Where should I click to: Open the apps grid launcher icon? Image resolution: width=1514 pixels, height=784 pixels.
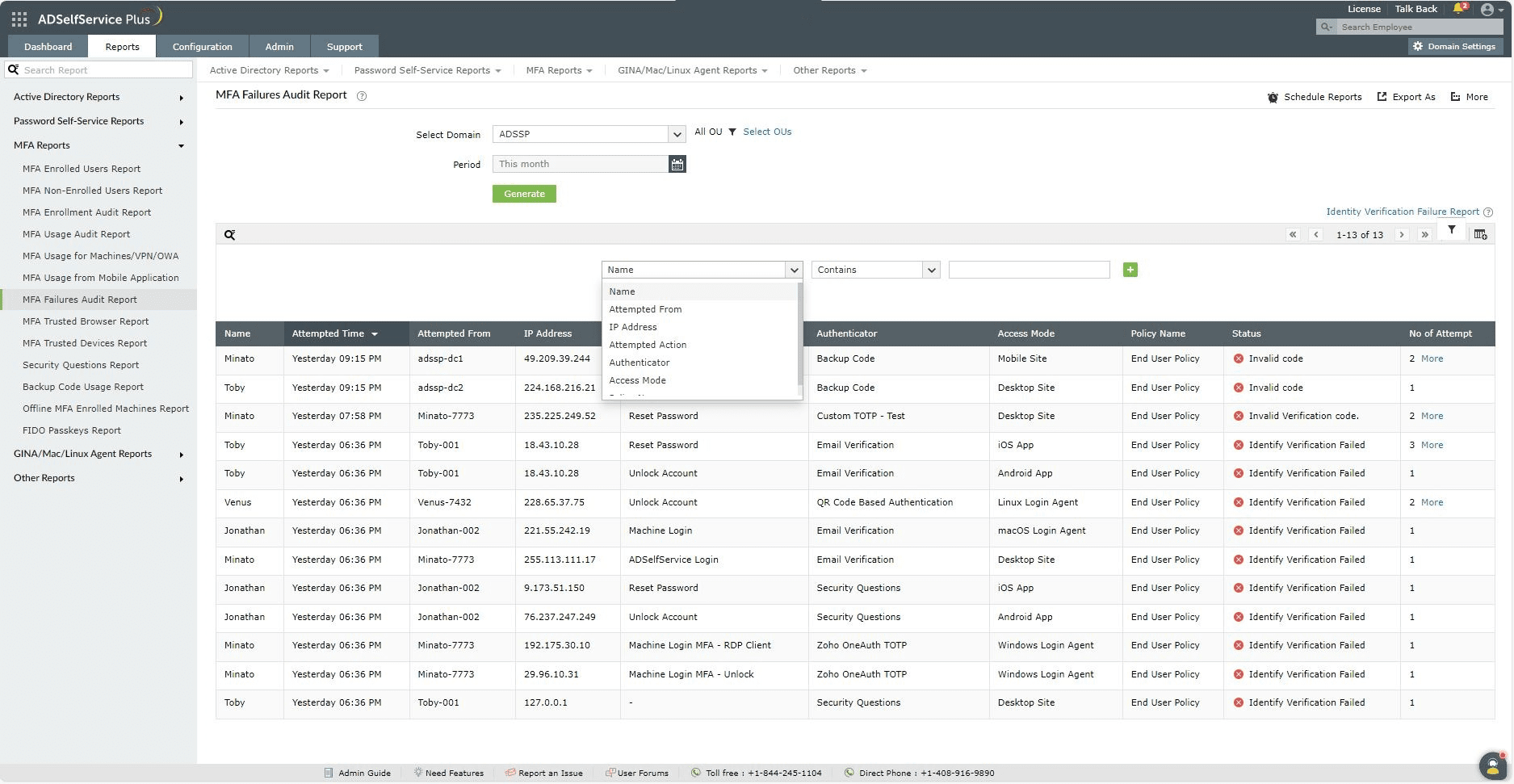(19, 19)
